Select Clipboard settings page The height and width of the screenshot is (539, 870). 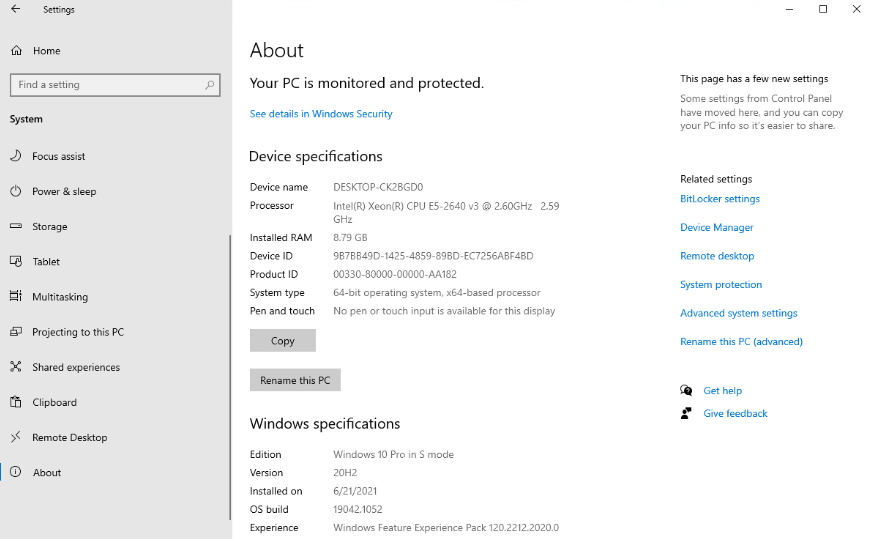tap(54, 402)
